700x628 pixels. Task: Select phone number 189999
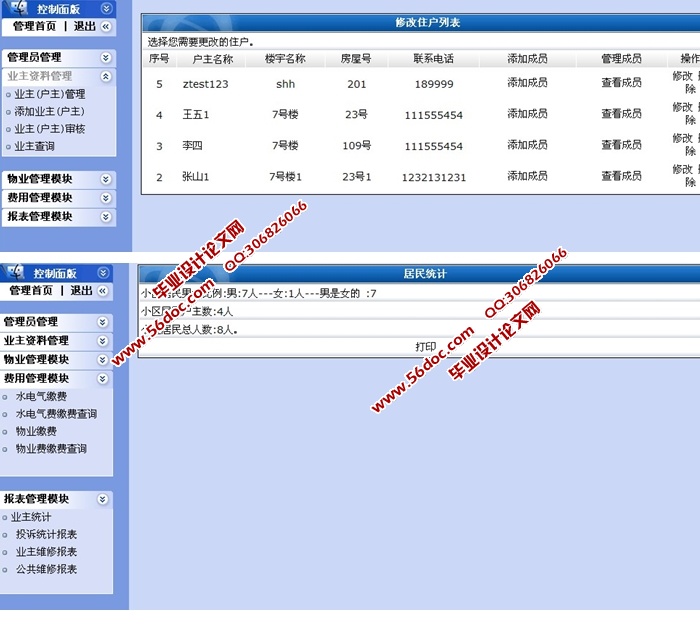coord(434,84)
